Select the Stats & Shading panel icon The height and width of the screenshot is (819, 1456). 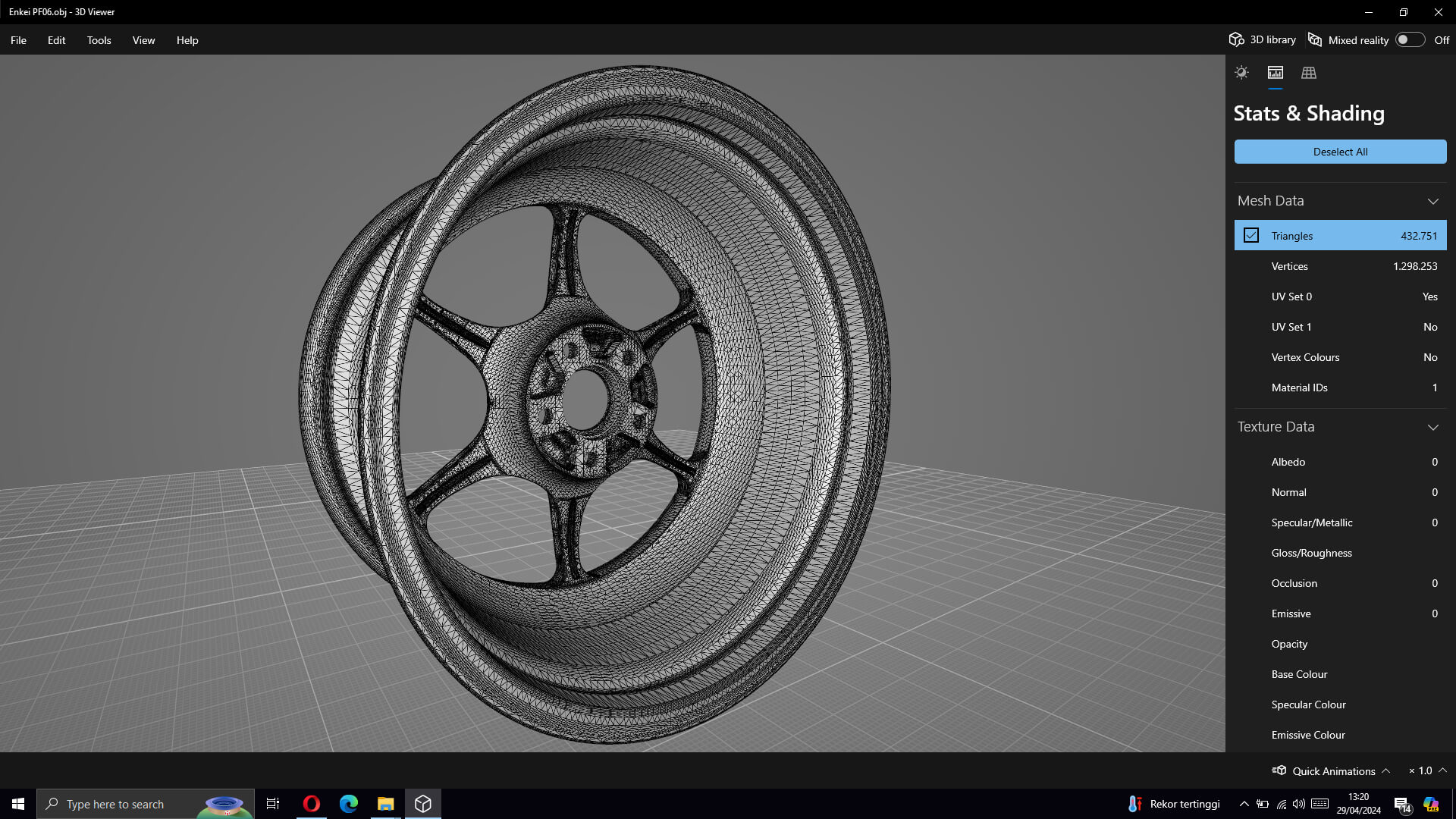coord(1276,73)
